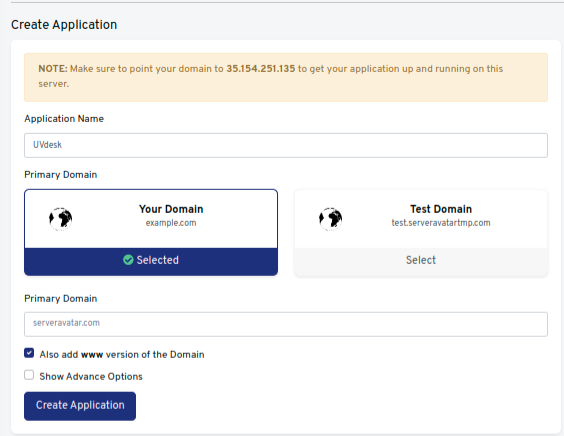Choose the Your Domain card title
The height and width of the screenshot is (436, 564).
(x=171, y=209)
